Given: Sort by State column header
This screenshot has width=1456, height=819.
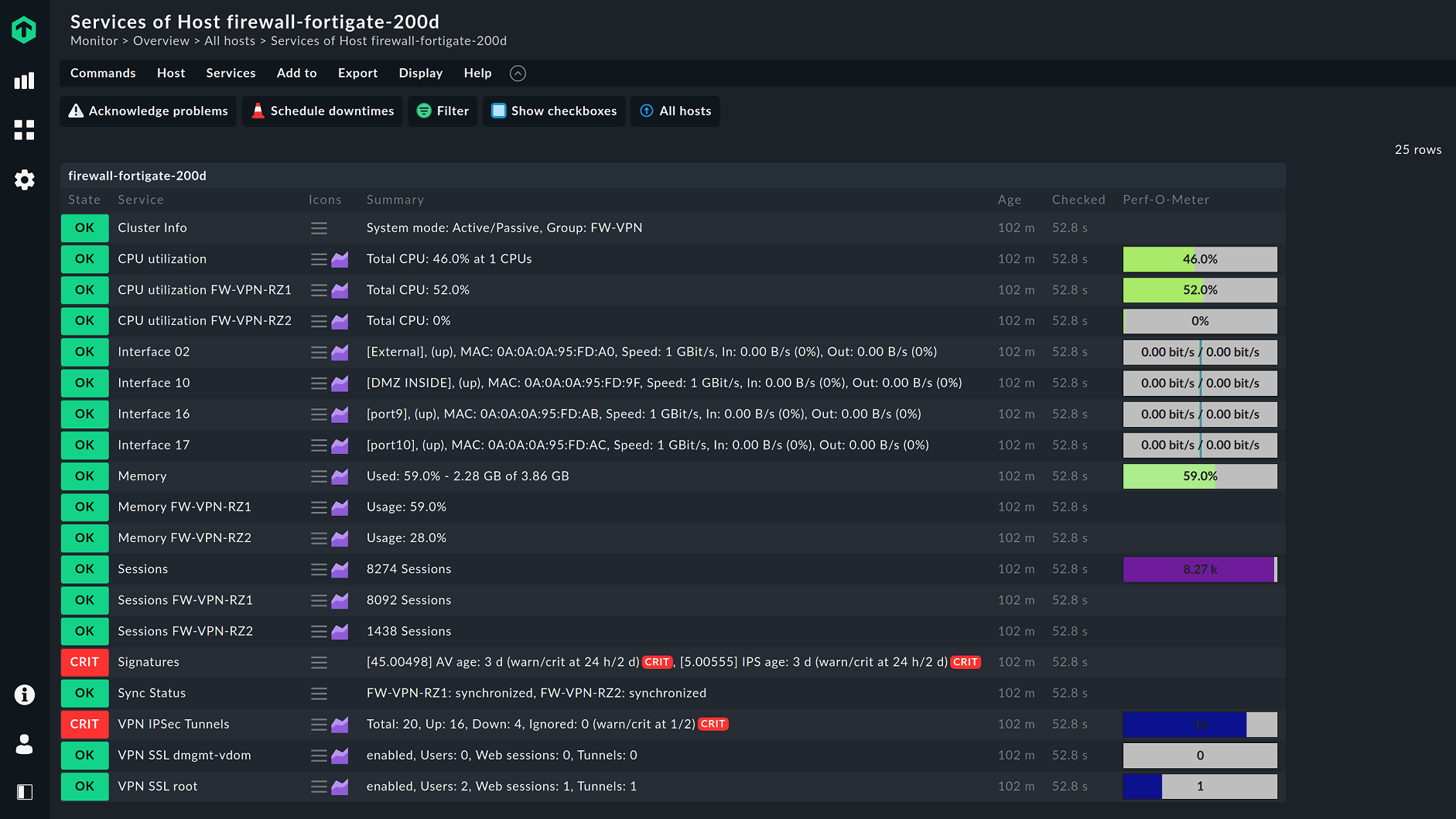Looking at the screenshot, I should [x=84, y=200].
